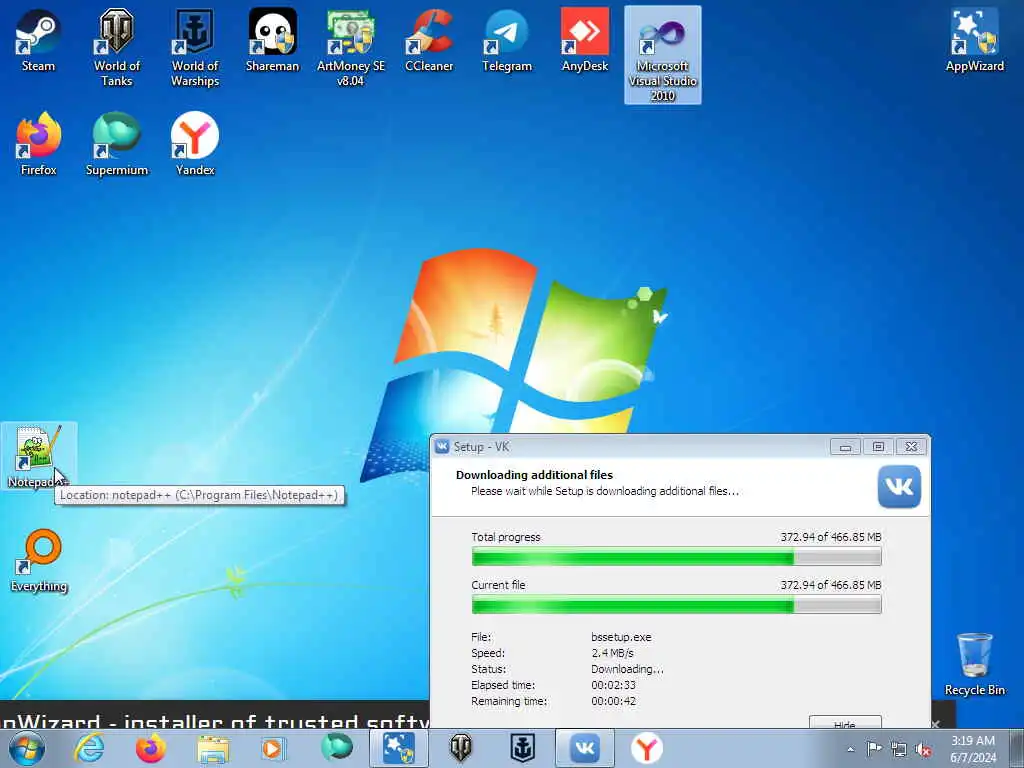Switch to VK Setup taskbar button
The height and width of the screenshot is (768, 1024).
[584, 748]
